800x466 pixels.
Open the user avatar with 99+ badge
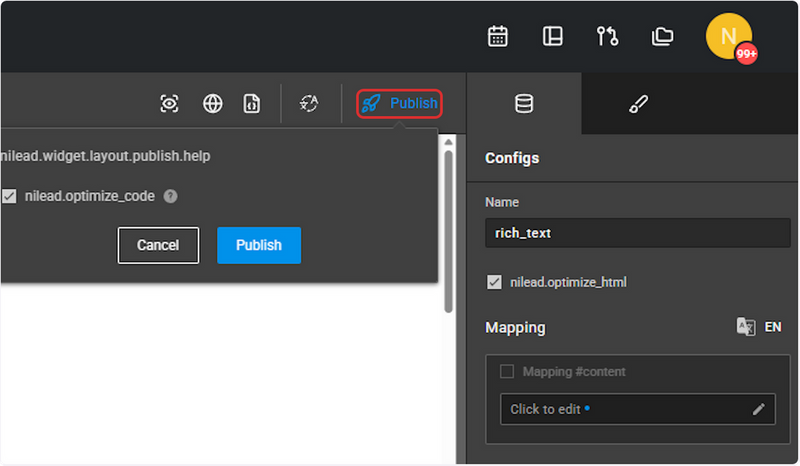pyautogui.click(x=730, y=37)
